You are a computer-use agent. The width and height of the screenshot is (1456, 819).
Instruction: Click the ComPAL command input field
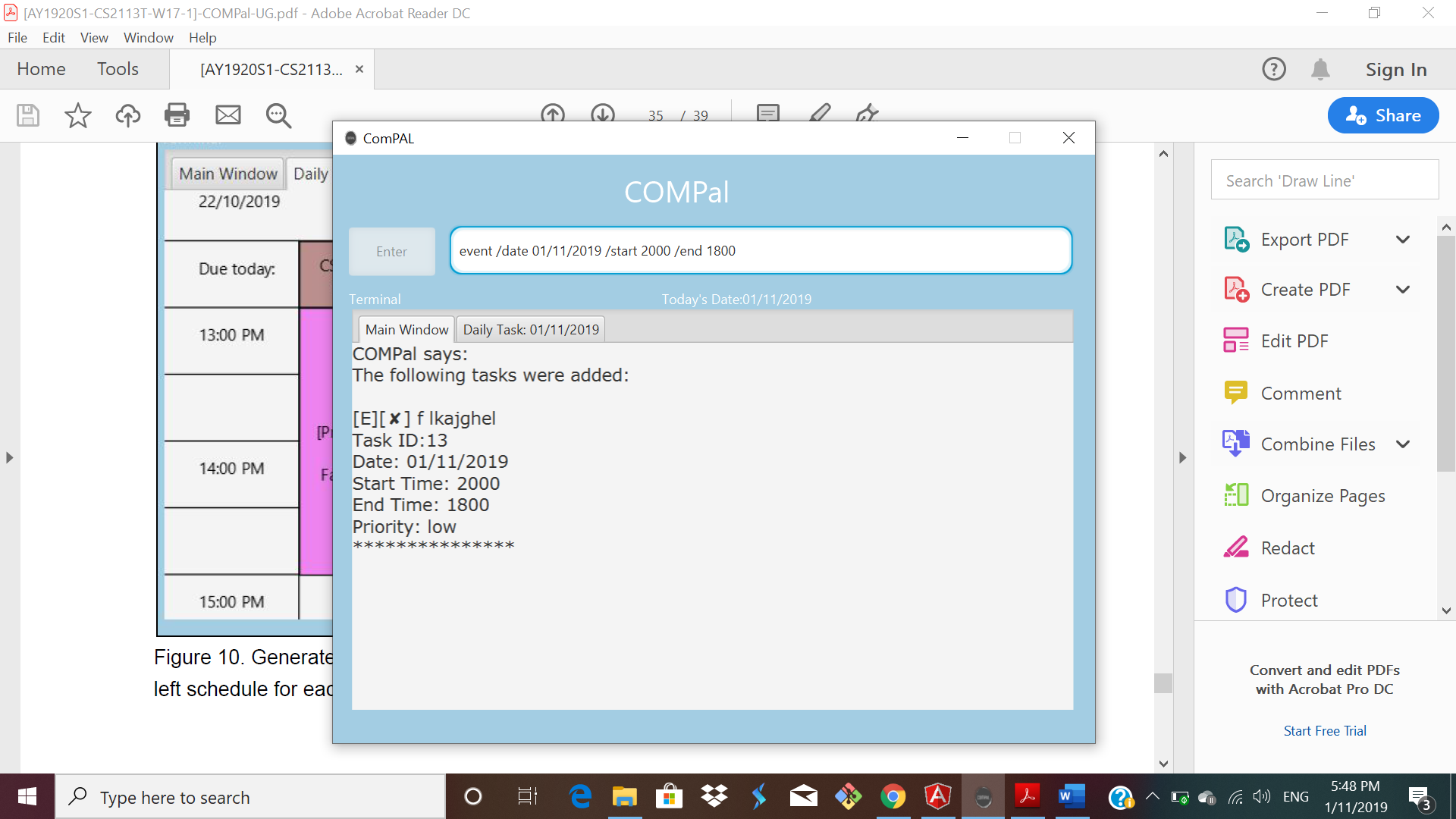point(760,251)
